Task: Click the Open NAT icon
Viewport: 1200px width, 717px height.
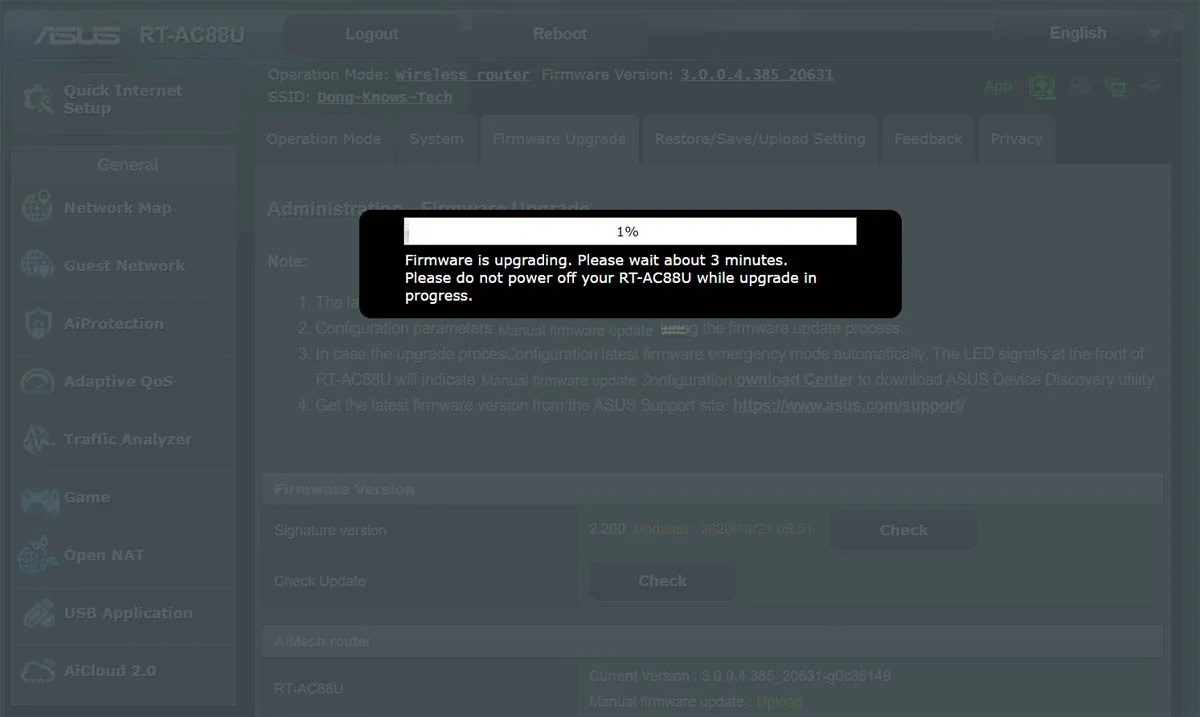Action: tap(37, 555)
